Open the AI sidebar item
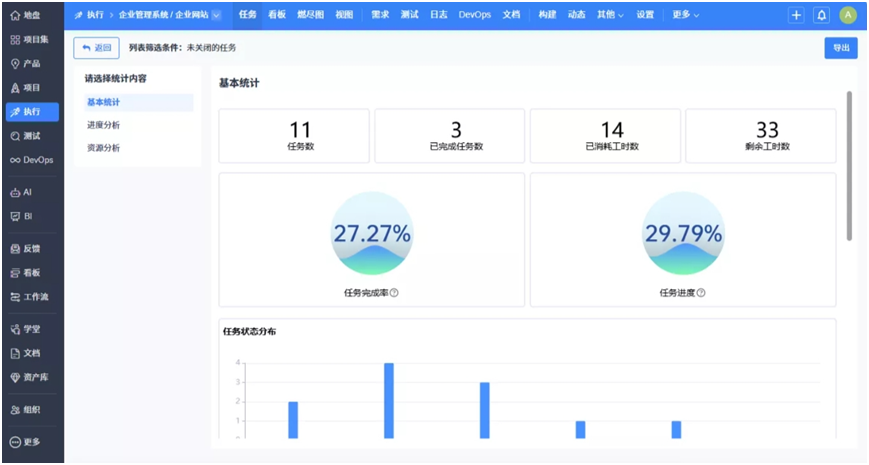 click(x=21, y=192)
